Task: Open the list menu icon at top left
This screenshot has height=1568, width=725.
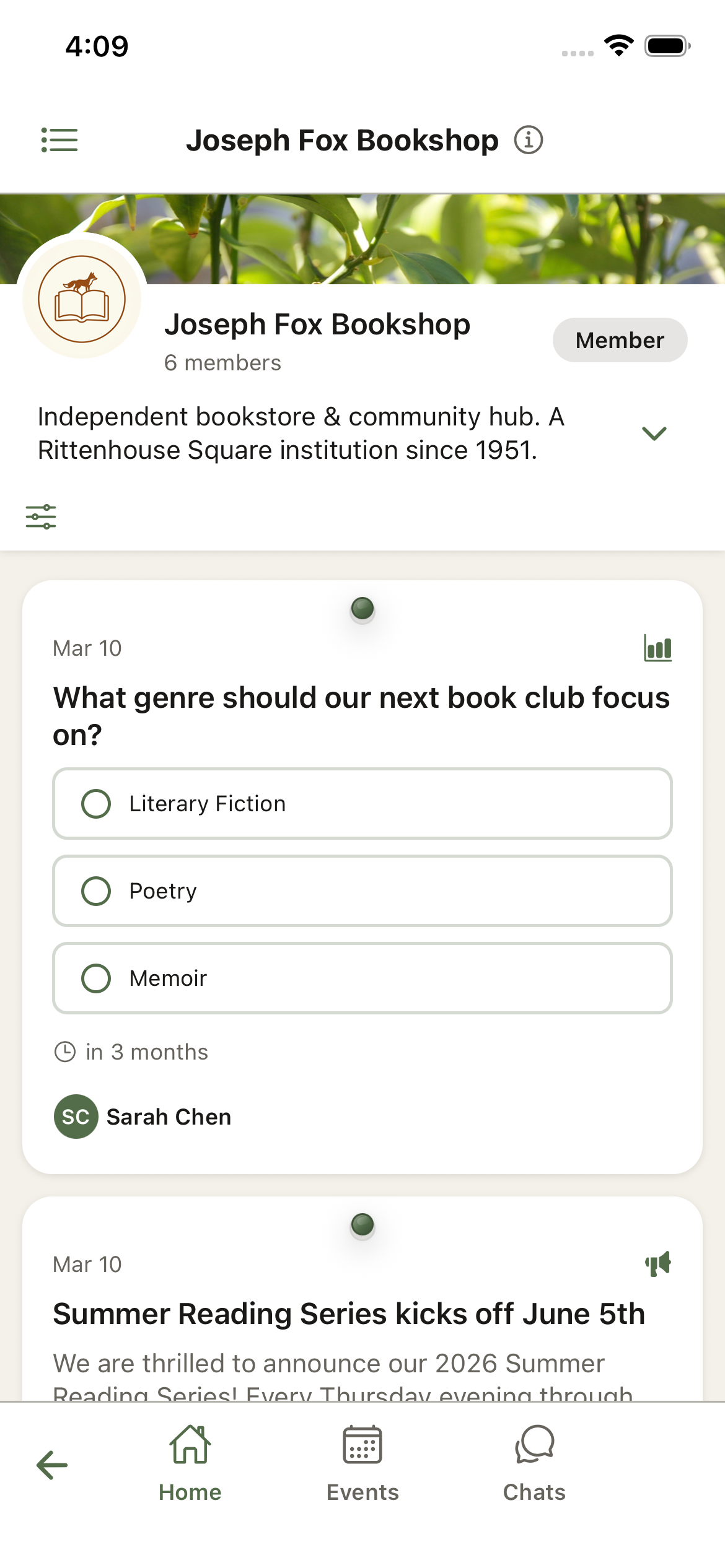Action: (59, 140)
